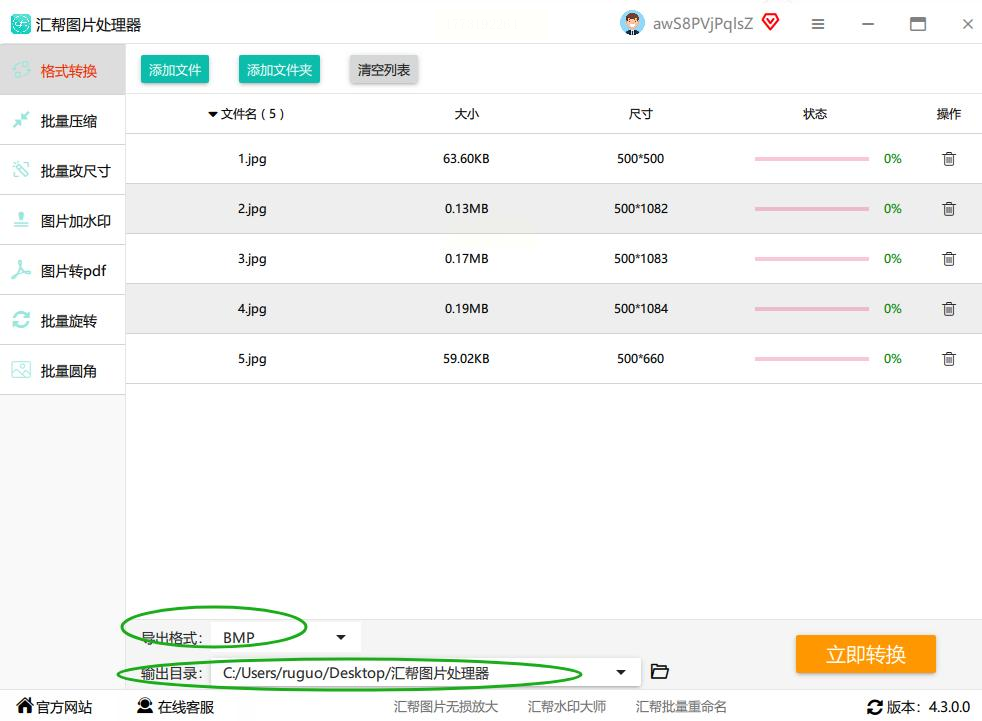Viewport: 982px width, 721px height.
Task: Select the 5.jpg file name
Action: 252,360
